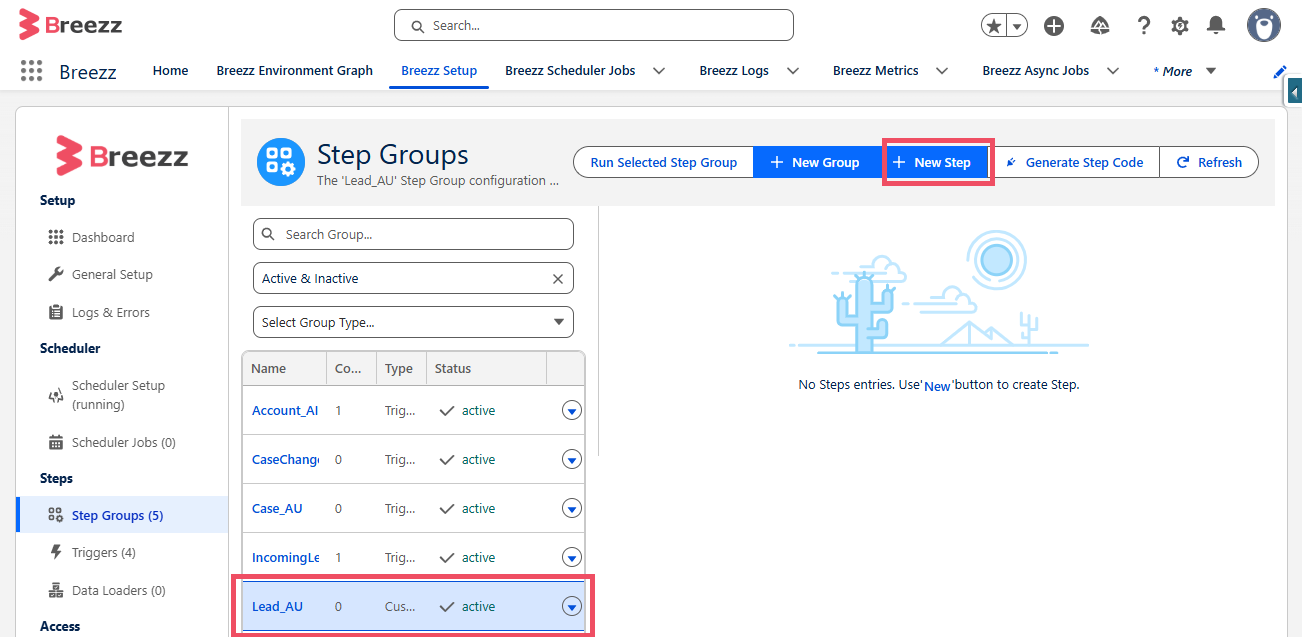Click the Co... column header

(x=351, y=369)
